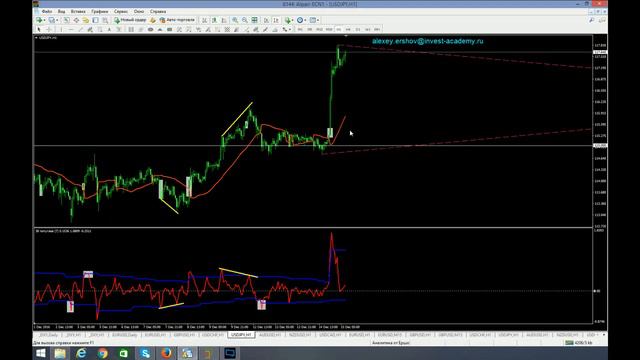Open the Indicators list icon
640x360 pixels.
coord(288,20)
